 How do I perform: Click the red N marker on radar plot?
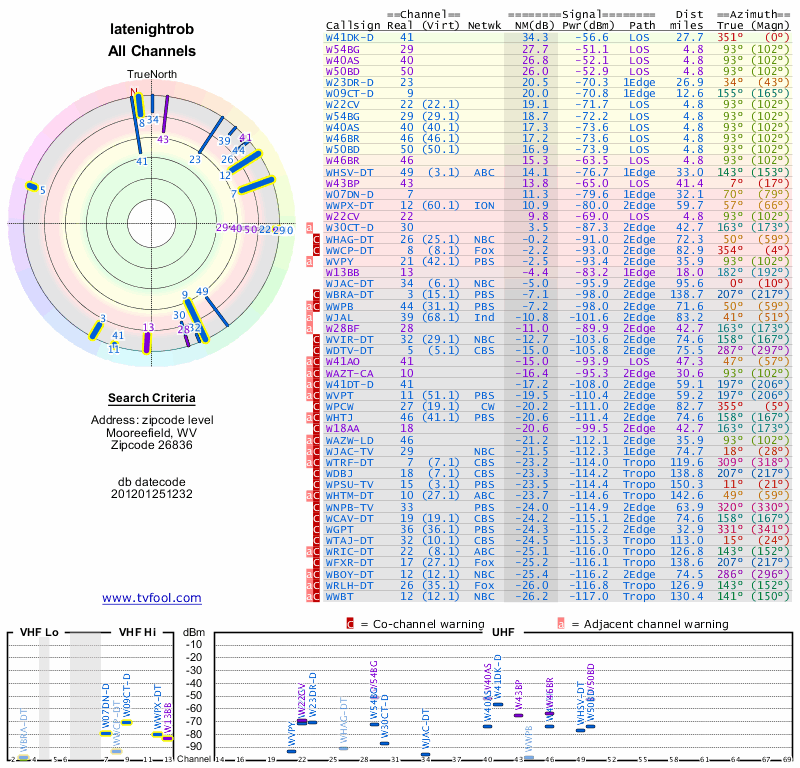click(134, 92)
